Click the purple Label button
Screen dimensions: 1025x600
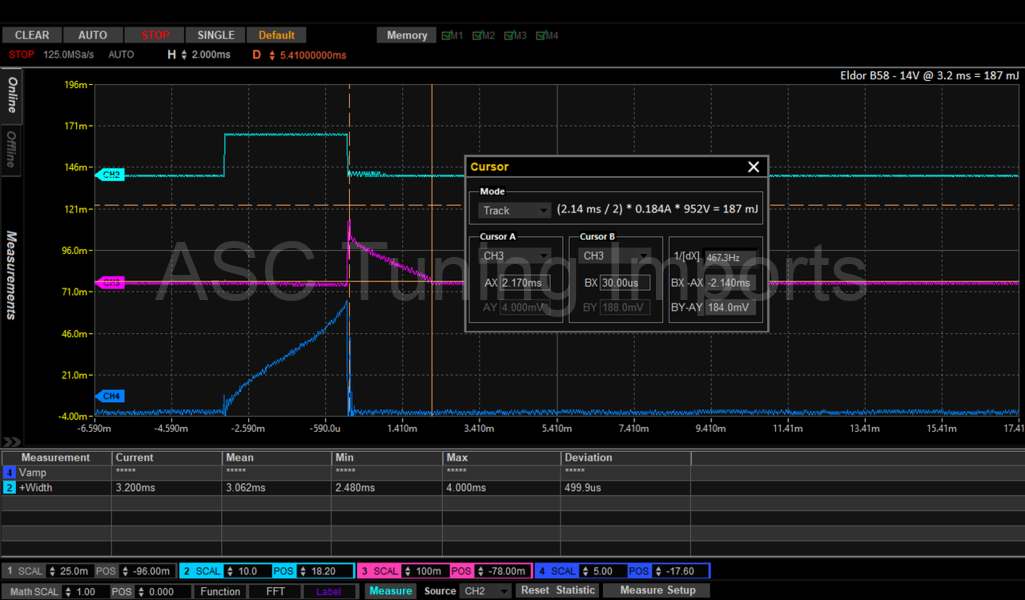point(329,592)
